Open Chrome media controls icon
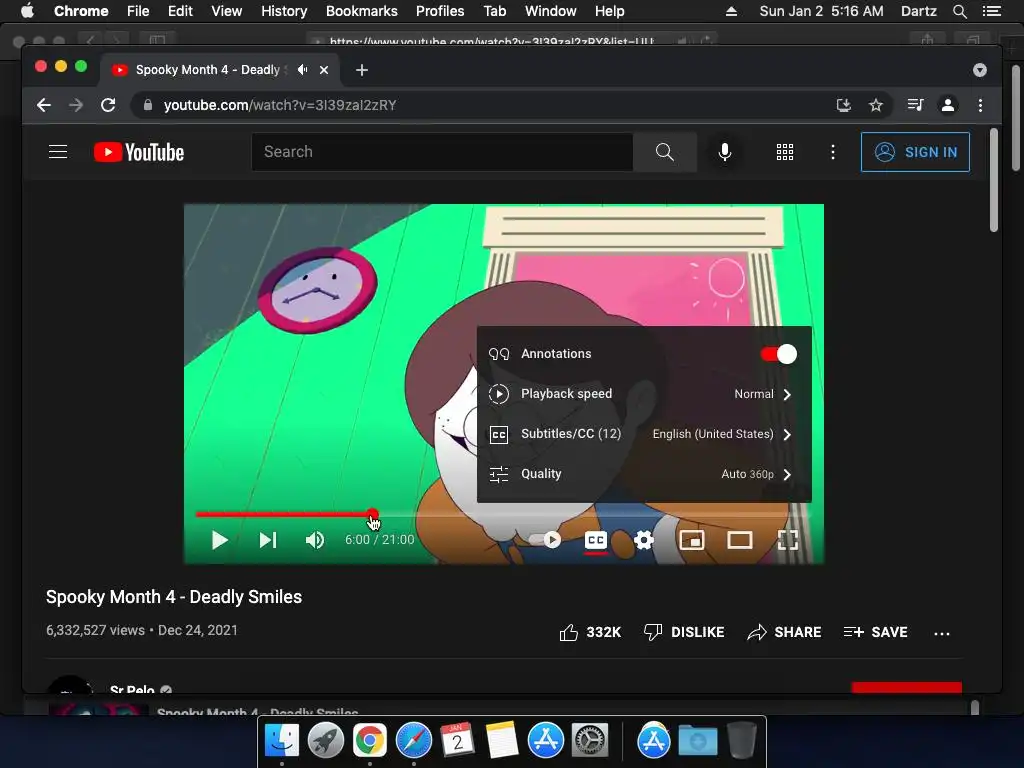The width and height of the screenshot is (1024, 768). point(915,105)
